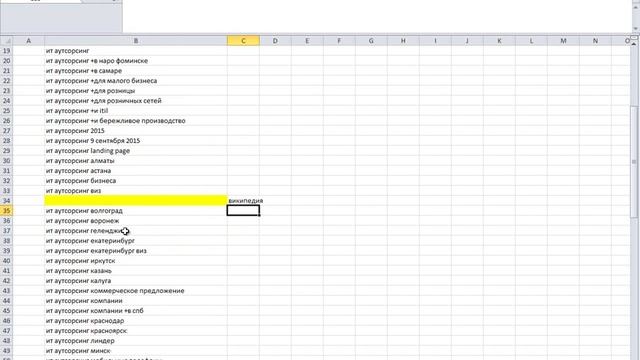Select column F header
The width and height of the screenshot is (640, 360).
(339, 41)
